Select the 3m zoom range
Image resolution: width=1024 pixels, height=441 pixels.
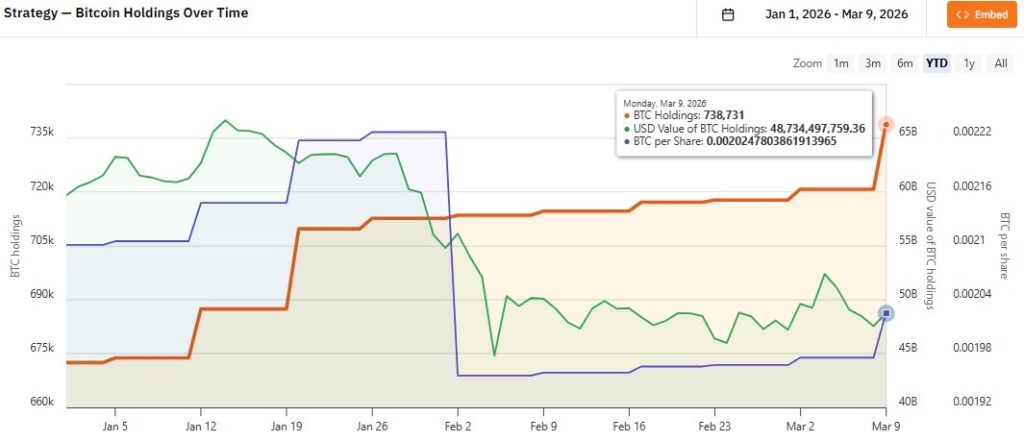[873, 63]
